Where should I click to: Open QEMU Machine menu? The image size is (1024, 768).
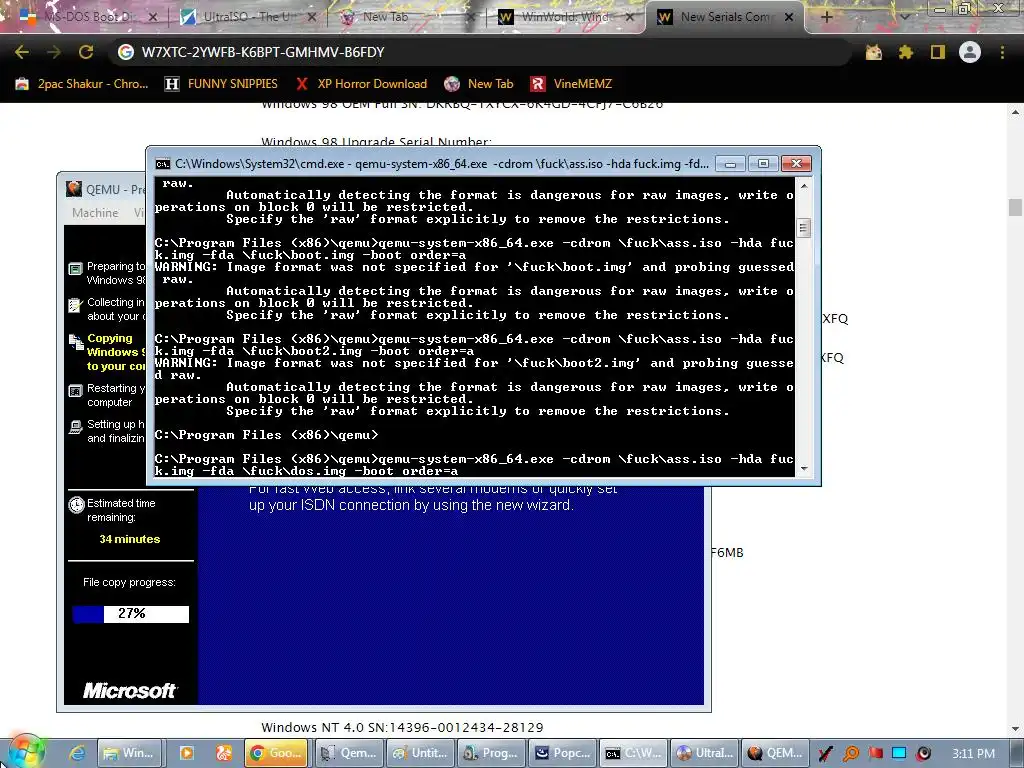[x=95, y=213]
